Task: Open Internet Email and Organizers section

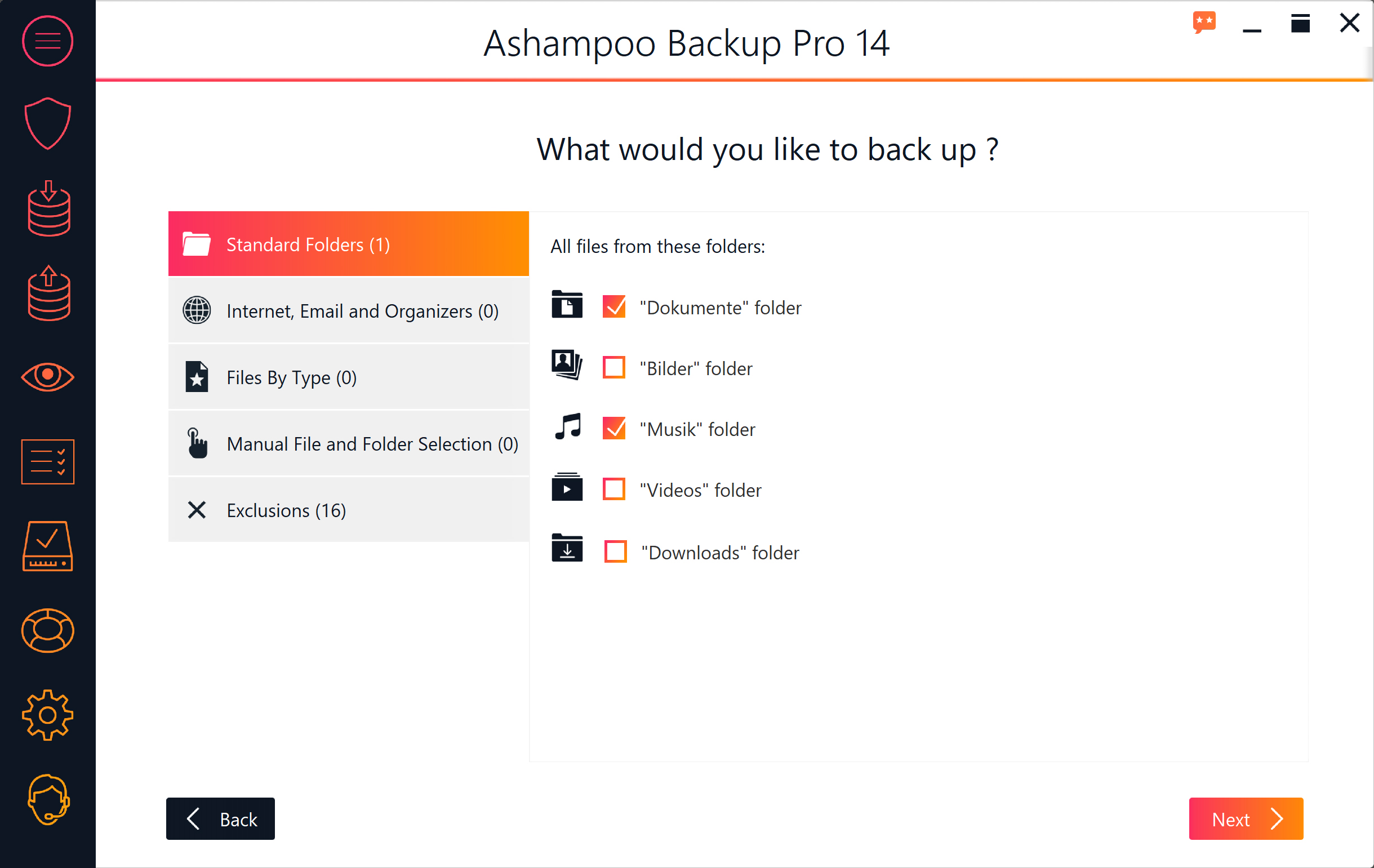Action: click(348, 311)
